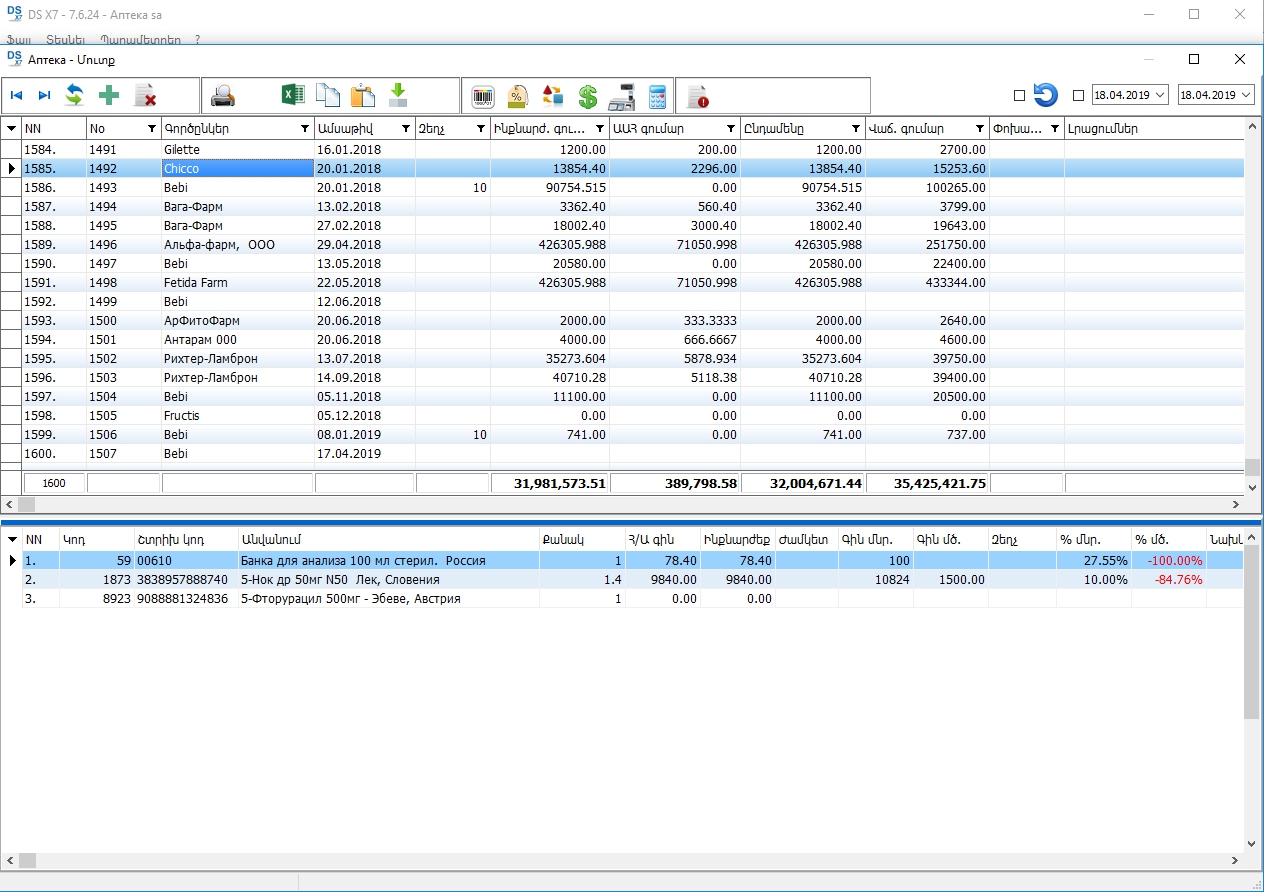The height and width of the screenshot is (892, 1264).
Task: Click the colored shapes icon
Action: [553, 96]
